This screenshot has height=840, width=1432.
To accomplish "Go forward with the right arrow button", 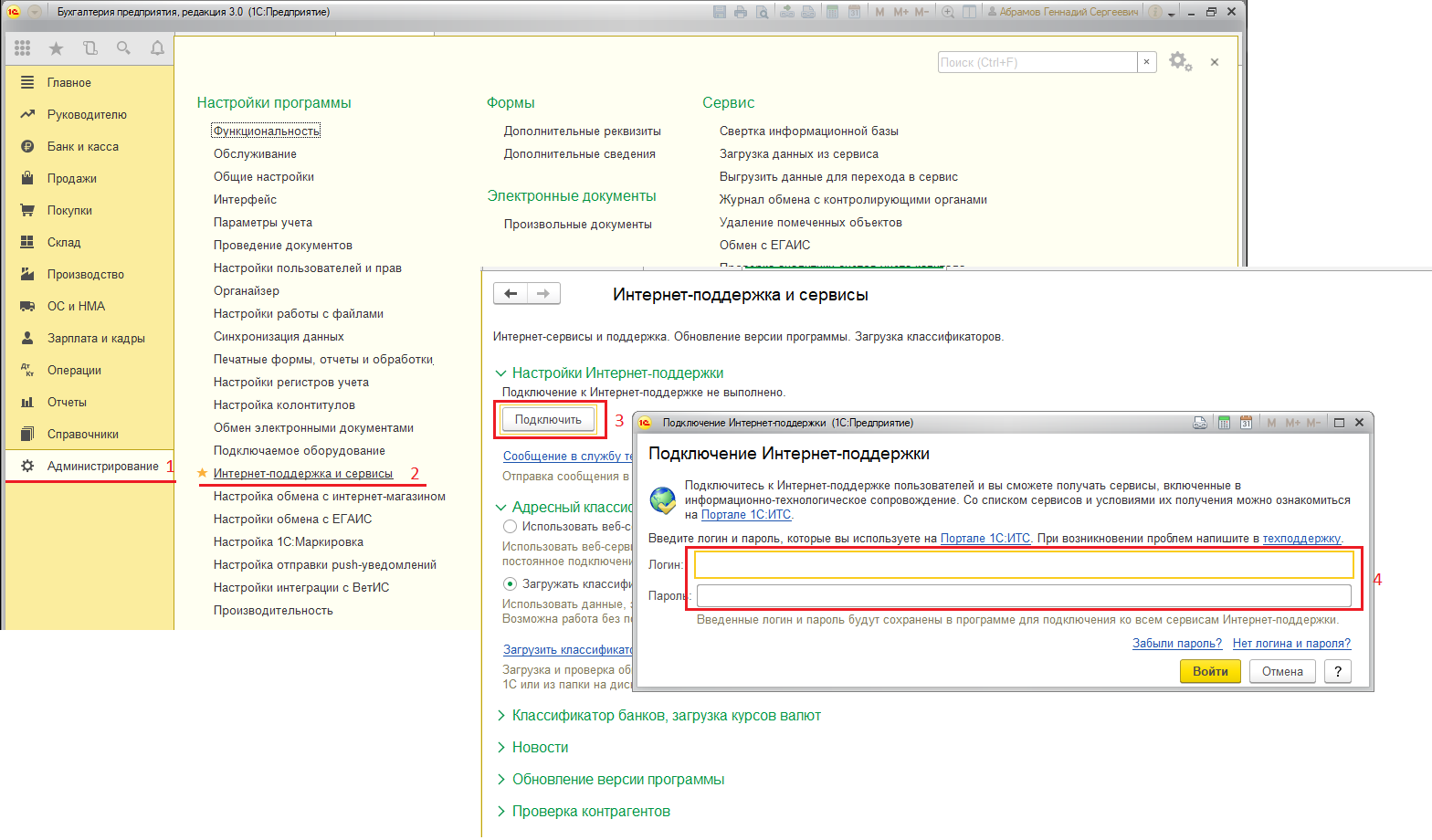I will (543, 293).
